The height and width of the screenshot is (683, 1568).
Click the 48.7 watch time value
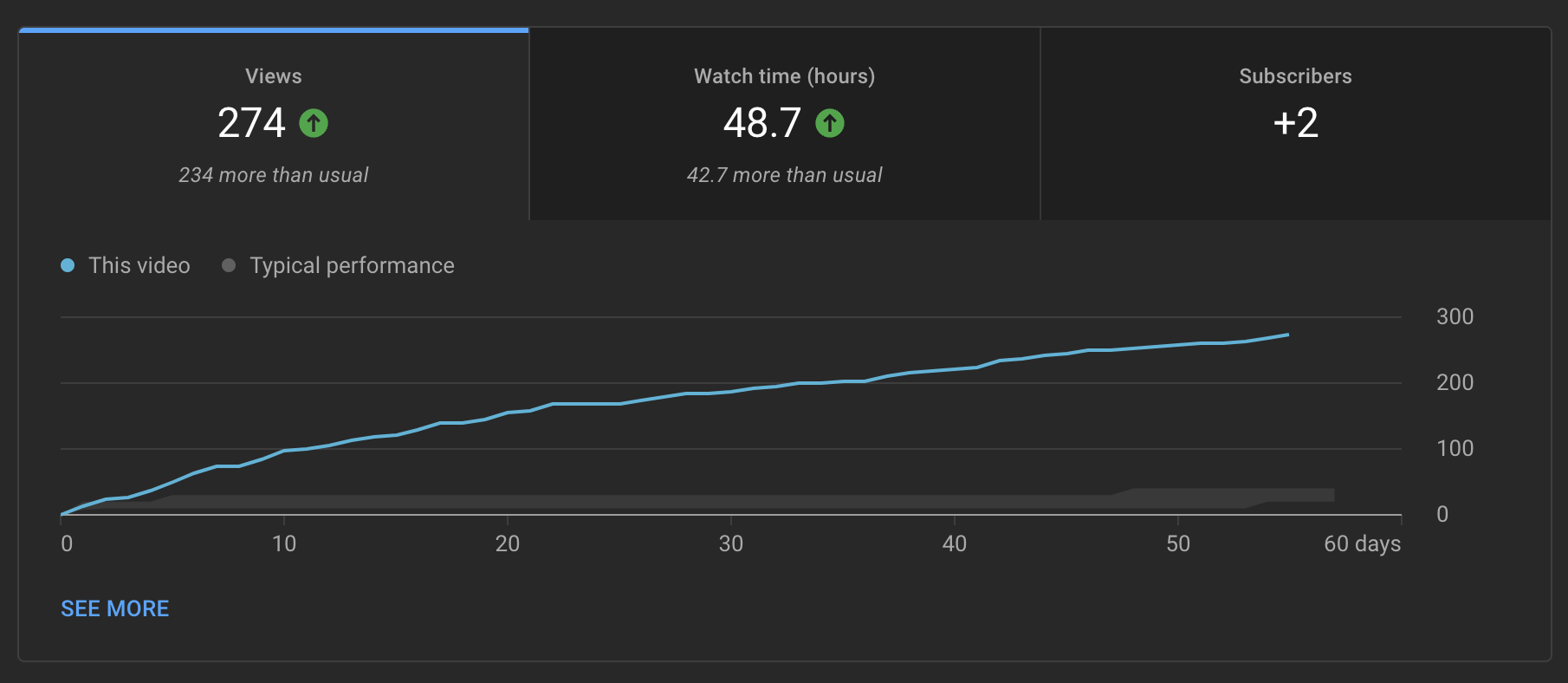pos(762,123)
